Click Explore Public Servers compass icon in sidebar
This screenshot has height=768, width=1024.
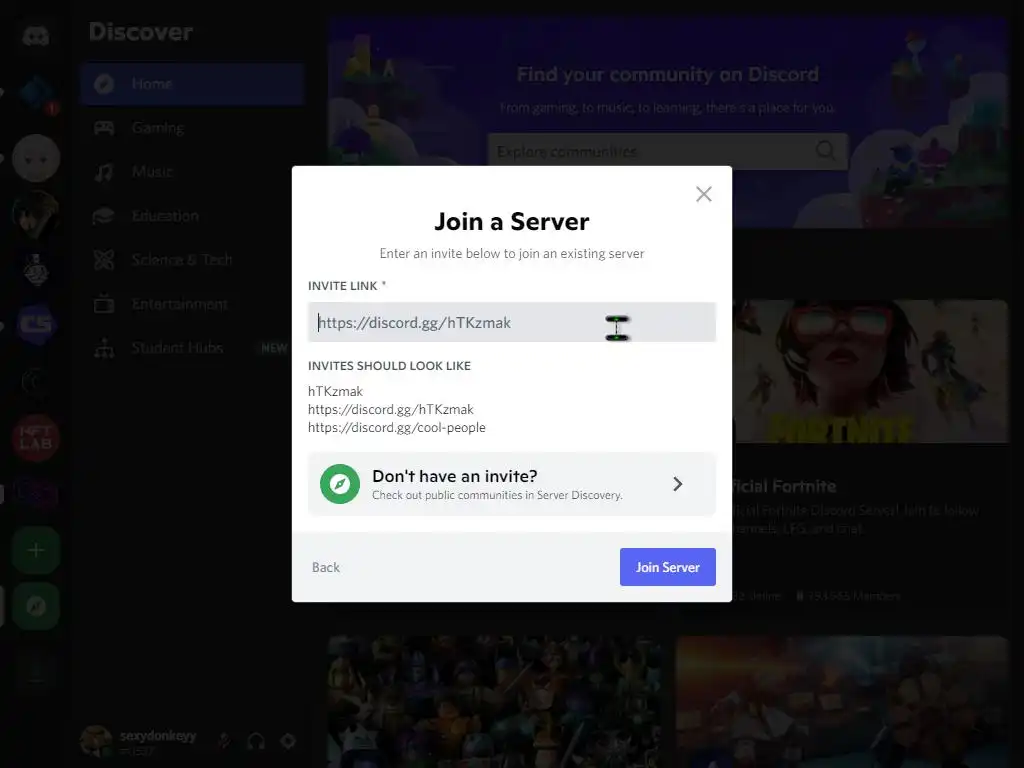[x=36, y=607]
